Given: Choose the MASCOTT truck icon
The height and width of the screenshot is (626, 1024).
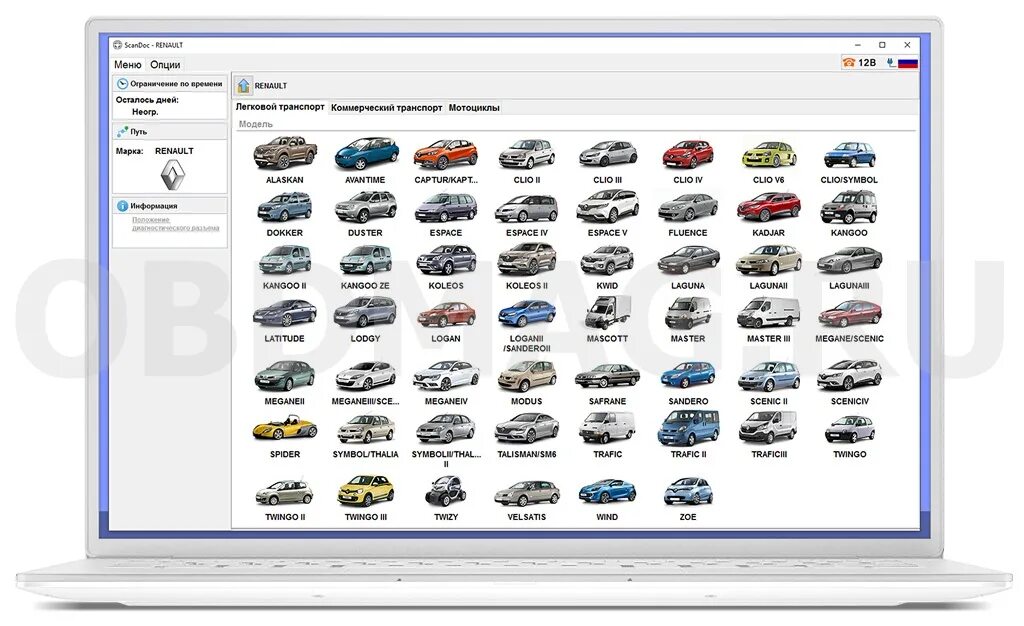Looking at the screenshot, I should 607,313.
